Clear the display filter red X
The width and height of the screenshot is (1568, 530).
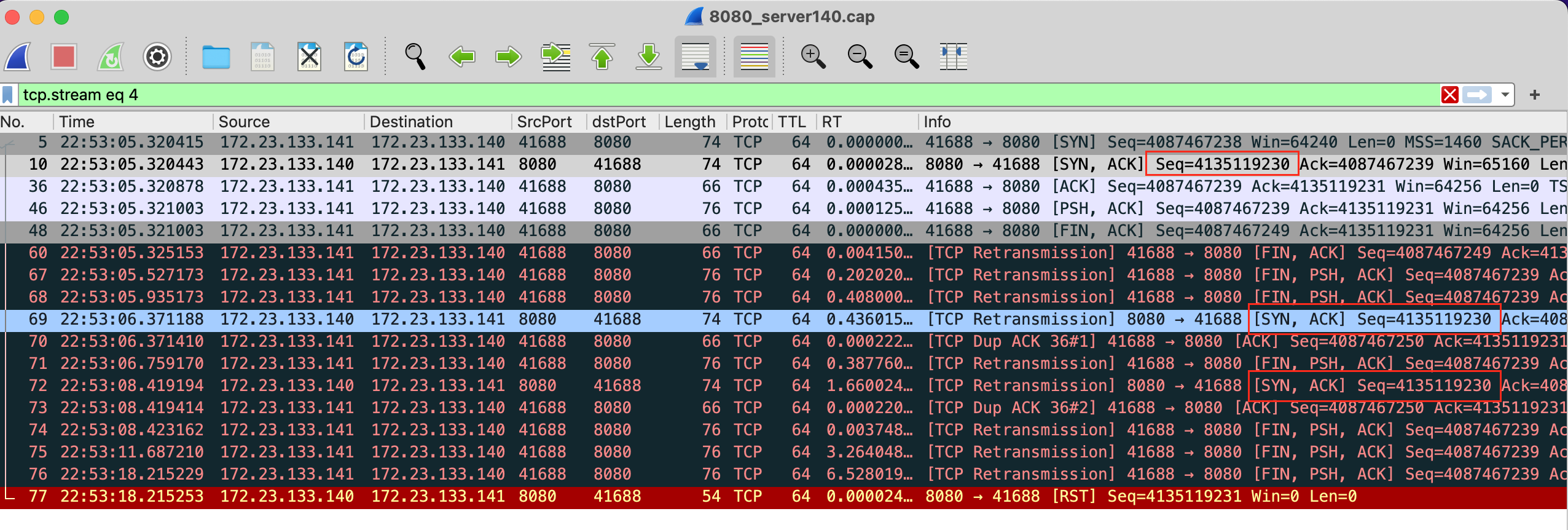(x=1450, y=95)
